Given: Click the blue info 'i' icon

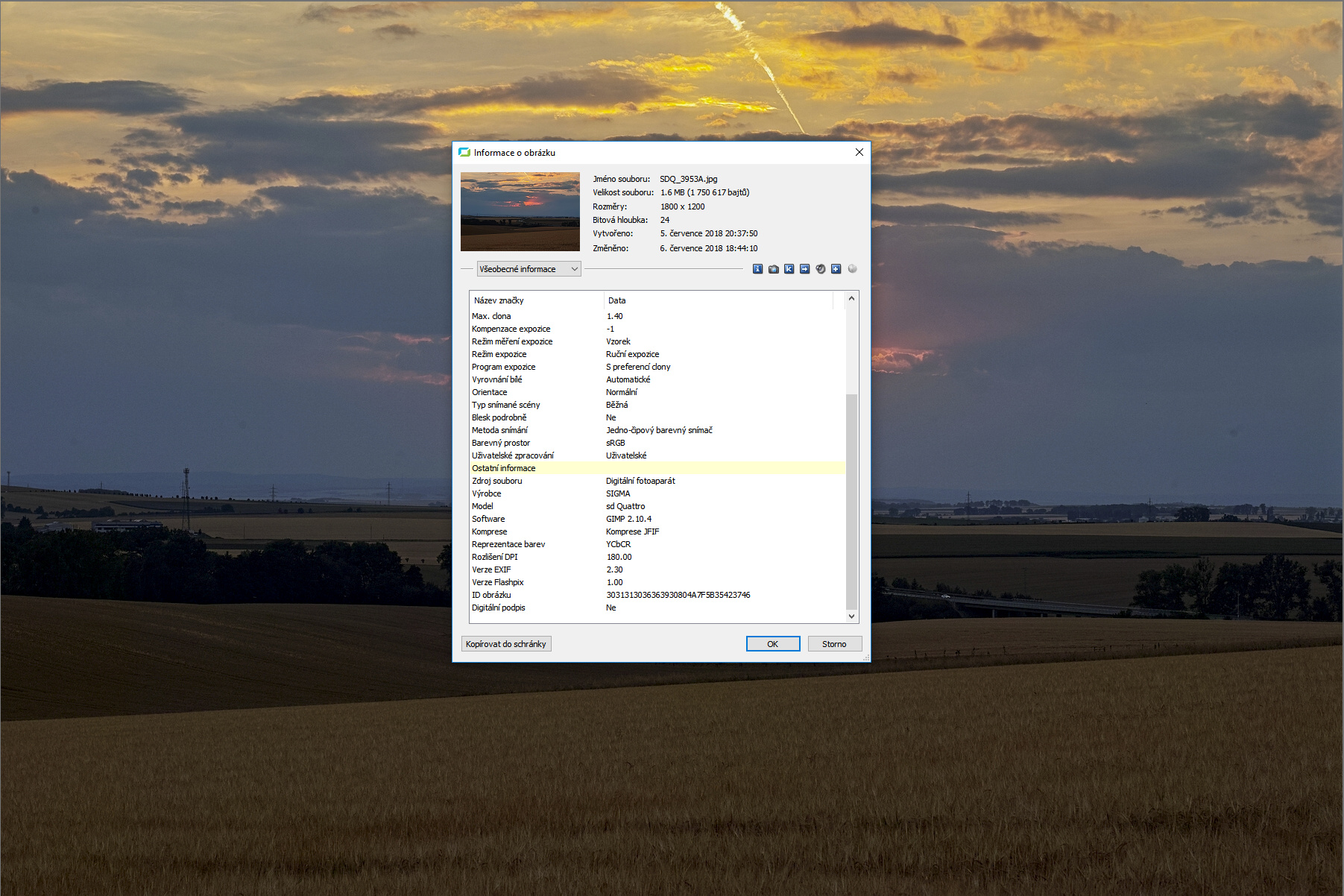Looking at the screenshot, I should (757, 269).
